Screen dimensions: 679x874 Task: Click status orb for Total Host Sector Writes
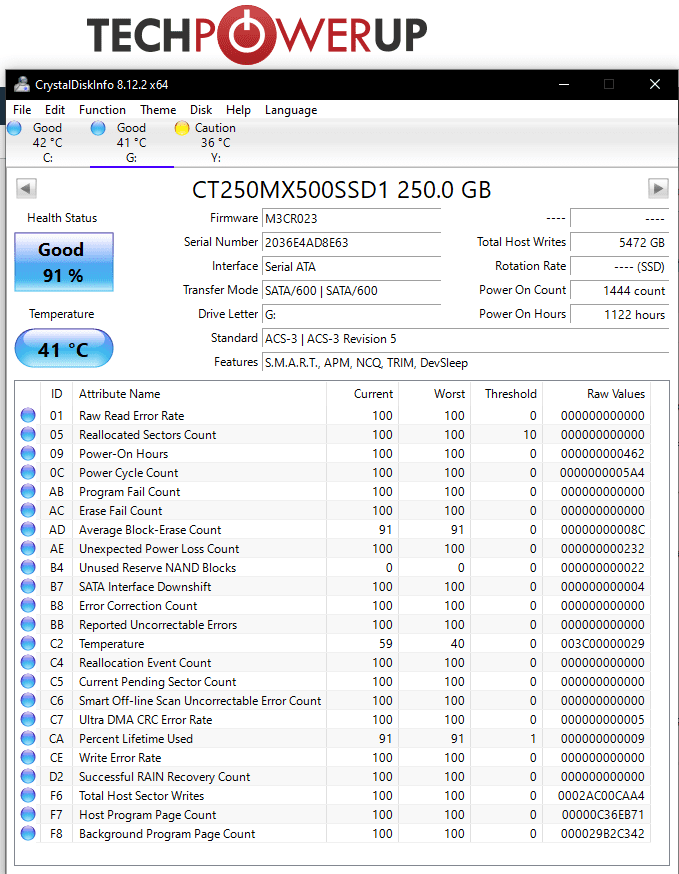pos(28,795)
